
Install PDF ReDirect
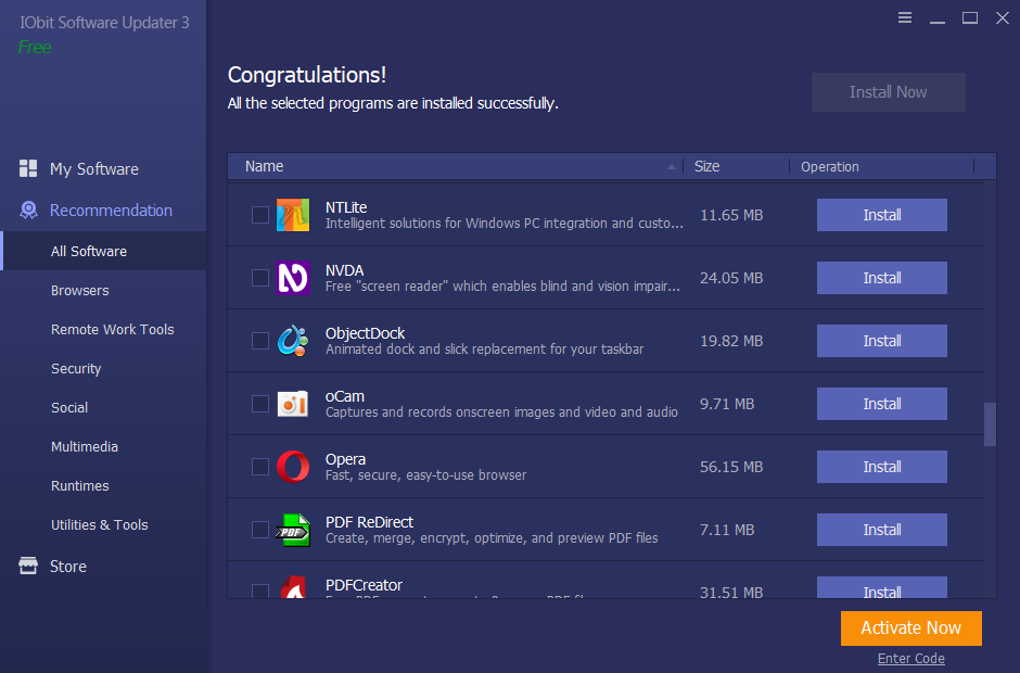(881, 530)
